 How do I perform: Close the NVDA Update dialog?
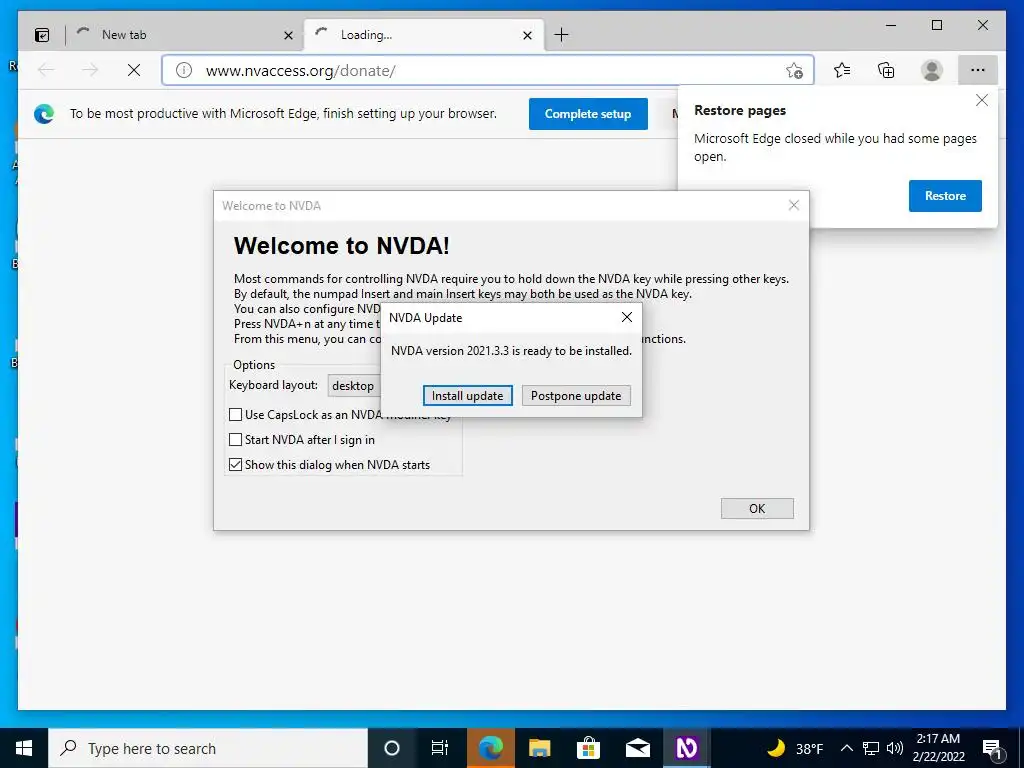627,317
